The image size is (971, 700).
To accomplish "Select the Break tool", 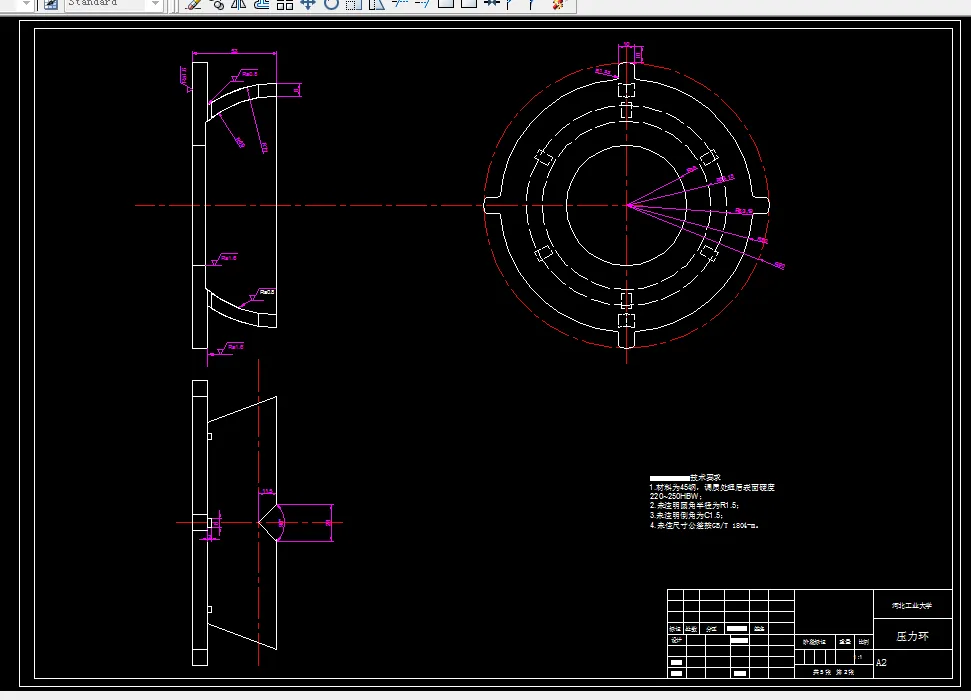I will (469, 4).
